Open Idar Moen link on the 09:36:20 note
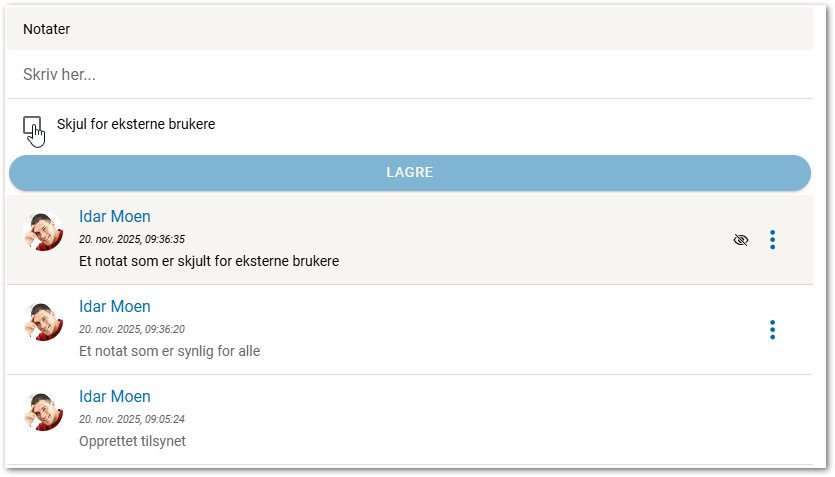 pos(115,307)
